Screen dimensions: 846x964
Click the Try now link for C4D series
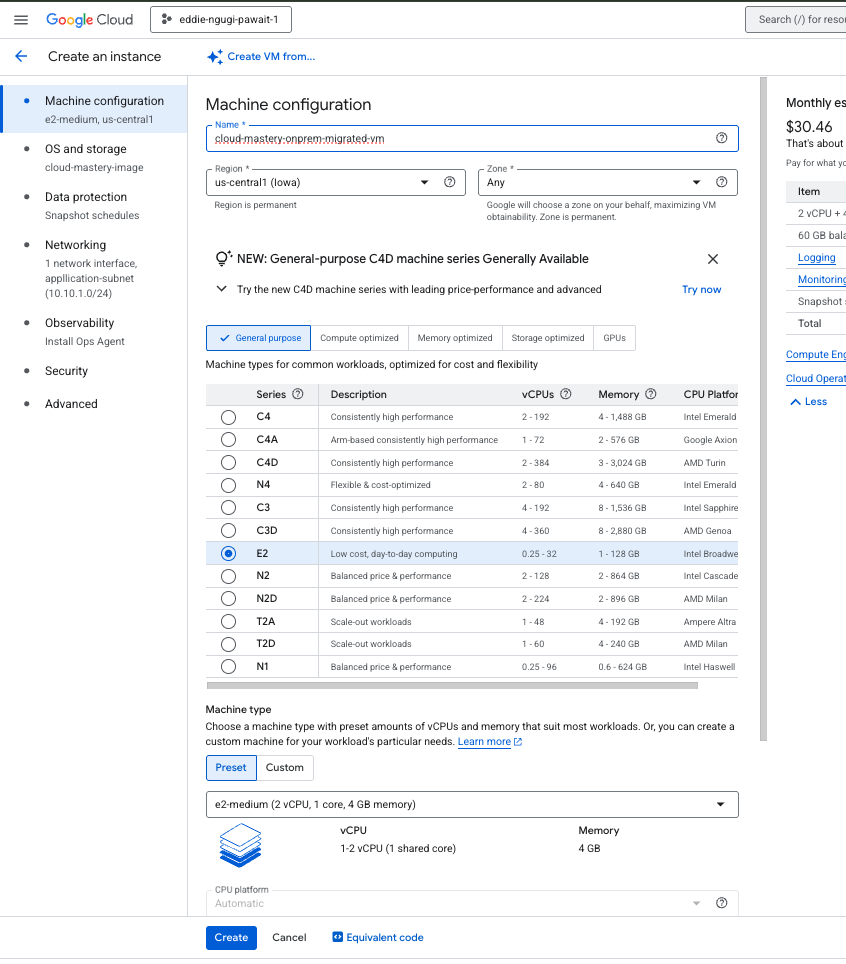coord(704,289)
